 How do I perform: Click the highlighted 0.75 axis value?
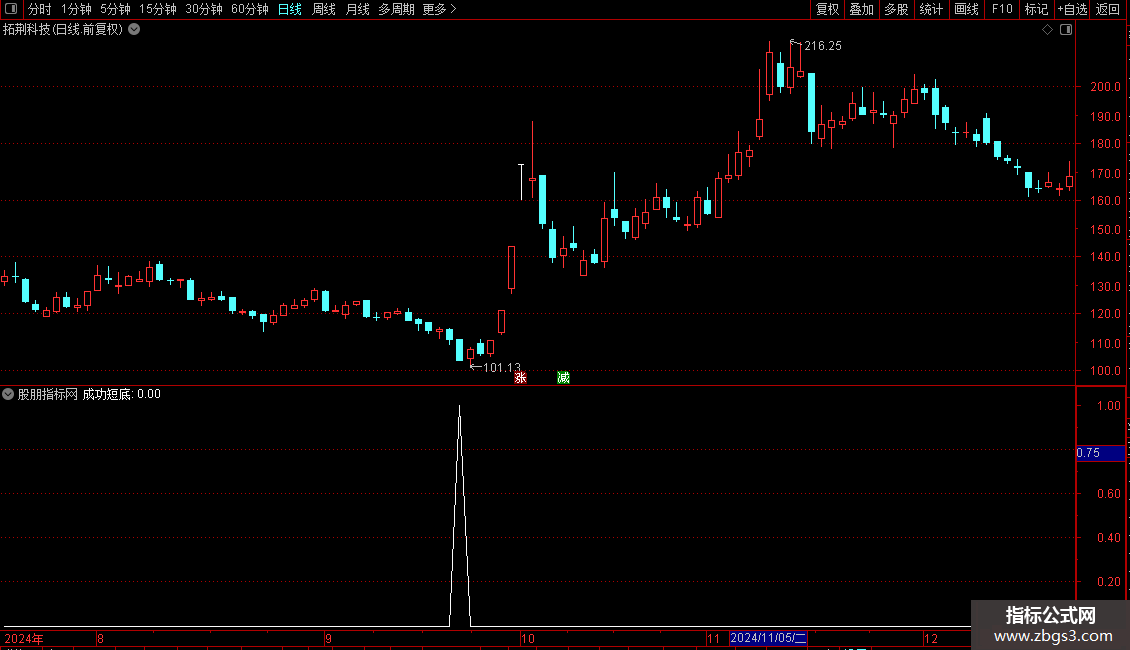click(1100, 453)
